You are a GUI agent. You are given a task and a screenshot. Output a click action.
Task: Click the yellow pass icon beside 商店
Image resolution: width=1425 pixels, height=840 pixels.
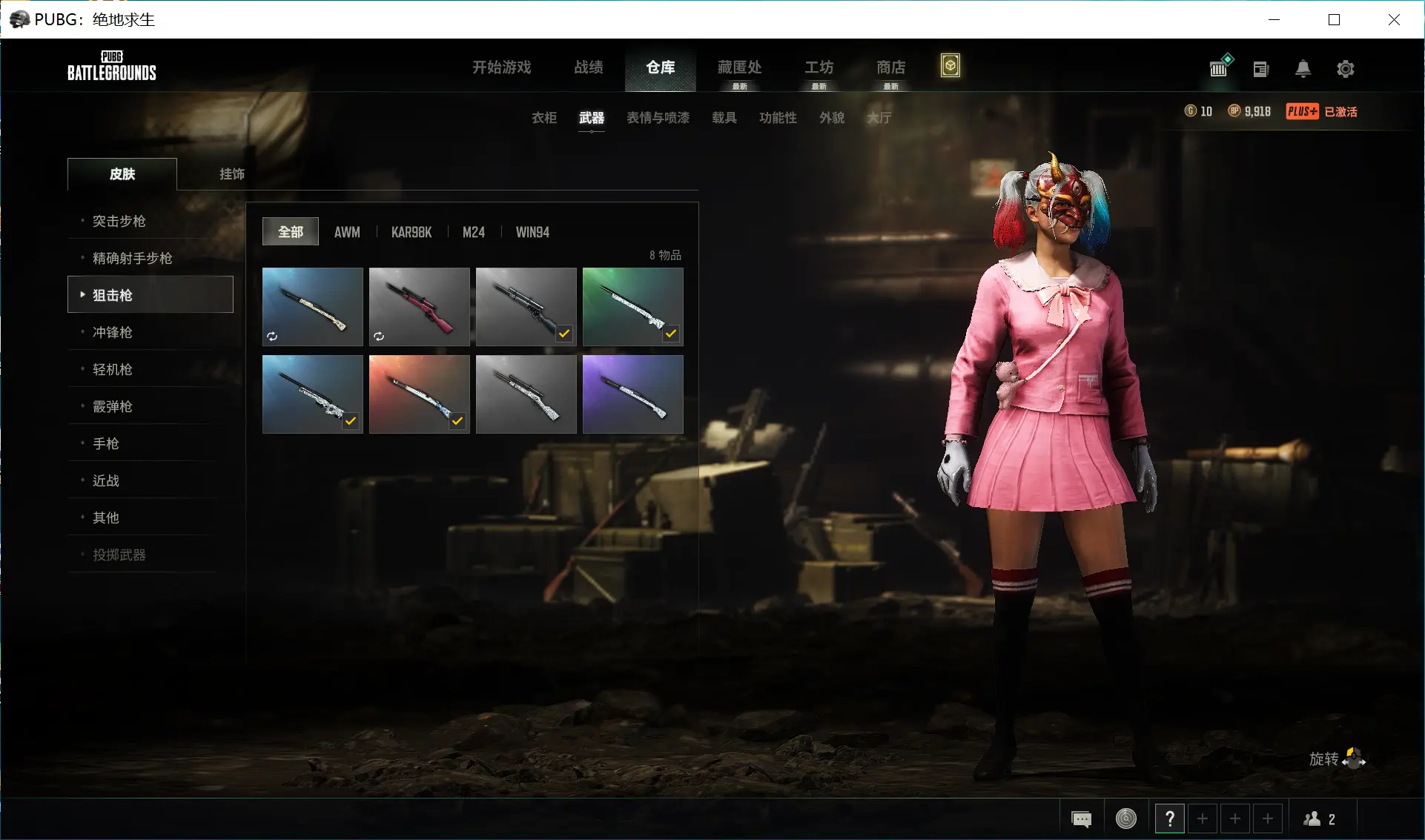point(950,66)
